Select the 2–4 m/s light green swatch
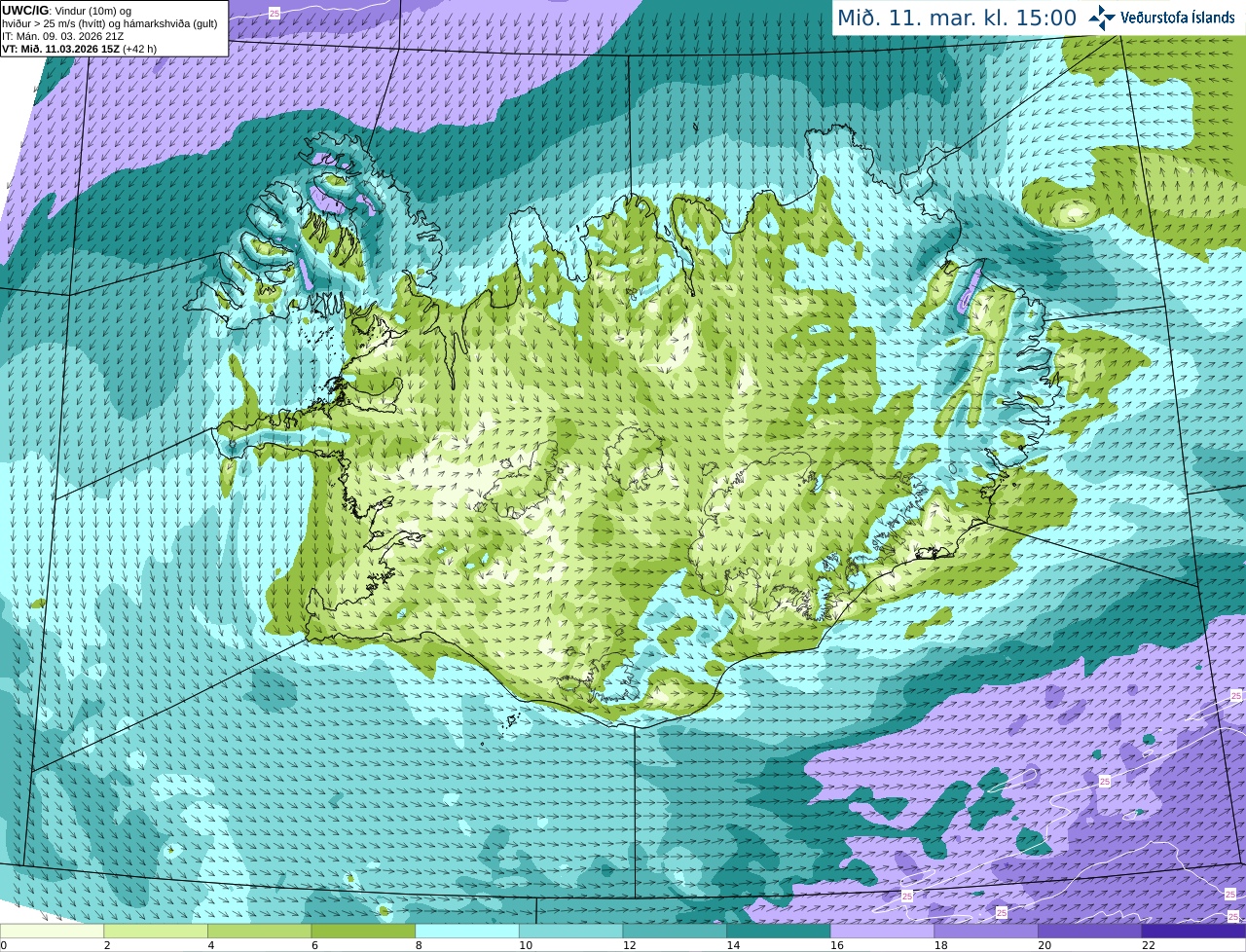The image size is (1246, 952). point(156,932)
